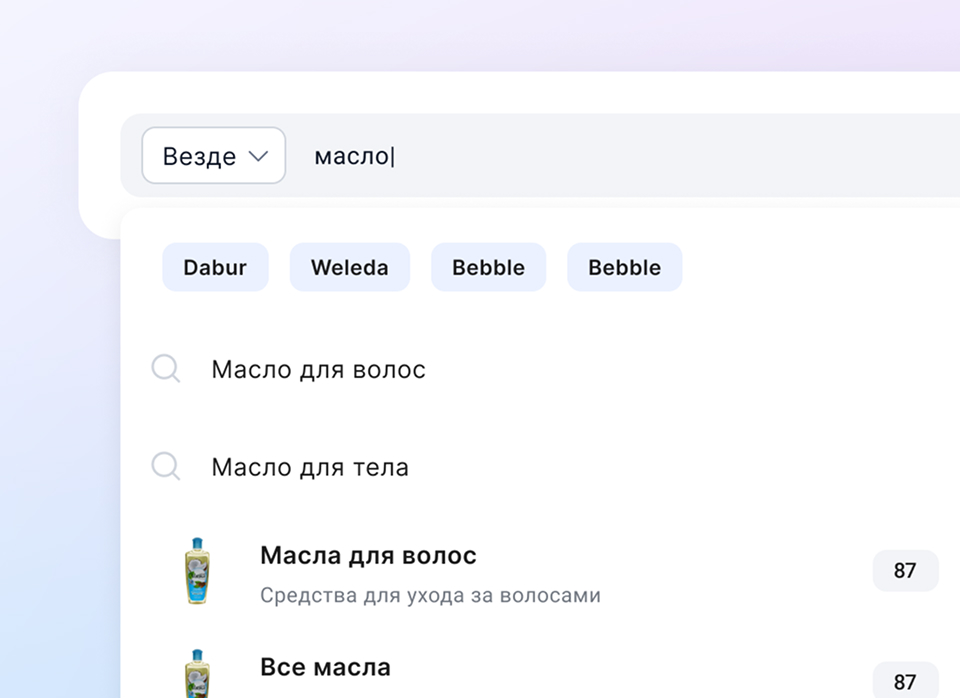
Task: Choose the Масло для тела search suggestion
Action: [x=310, y=467]
